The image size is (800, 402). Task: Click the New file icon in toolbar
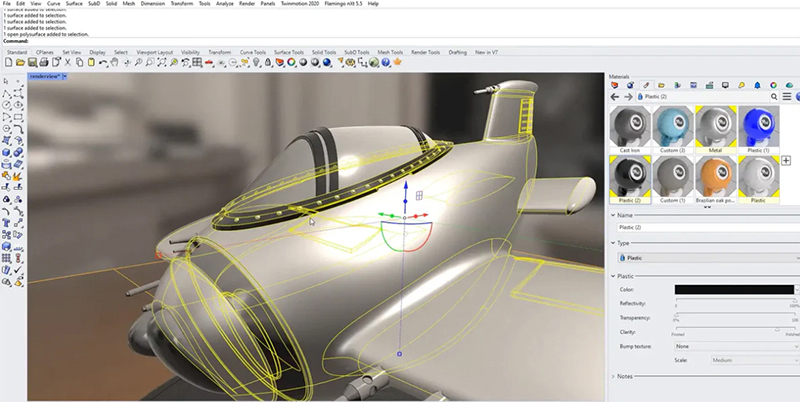click(x=7, y=63)
